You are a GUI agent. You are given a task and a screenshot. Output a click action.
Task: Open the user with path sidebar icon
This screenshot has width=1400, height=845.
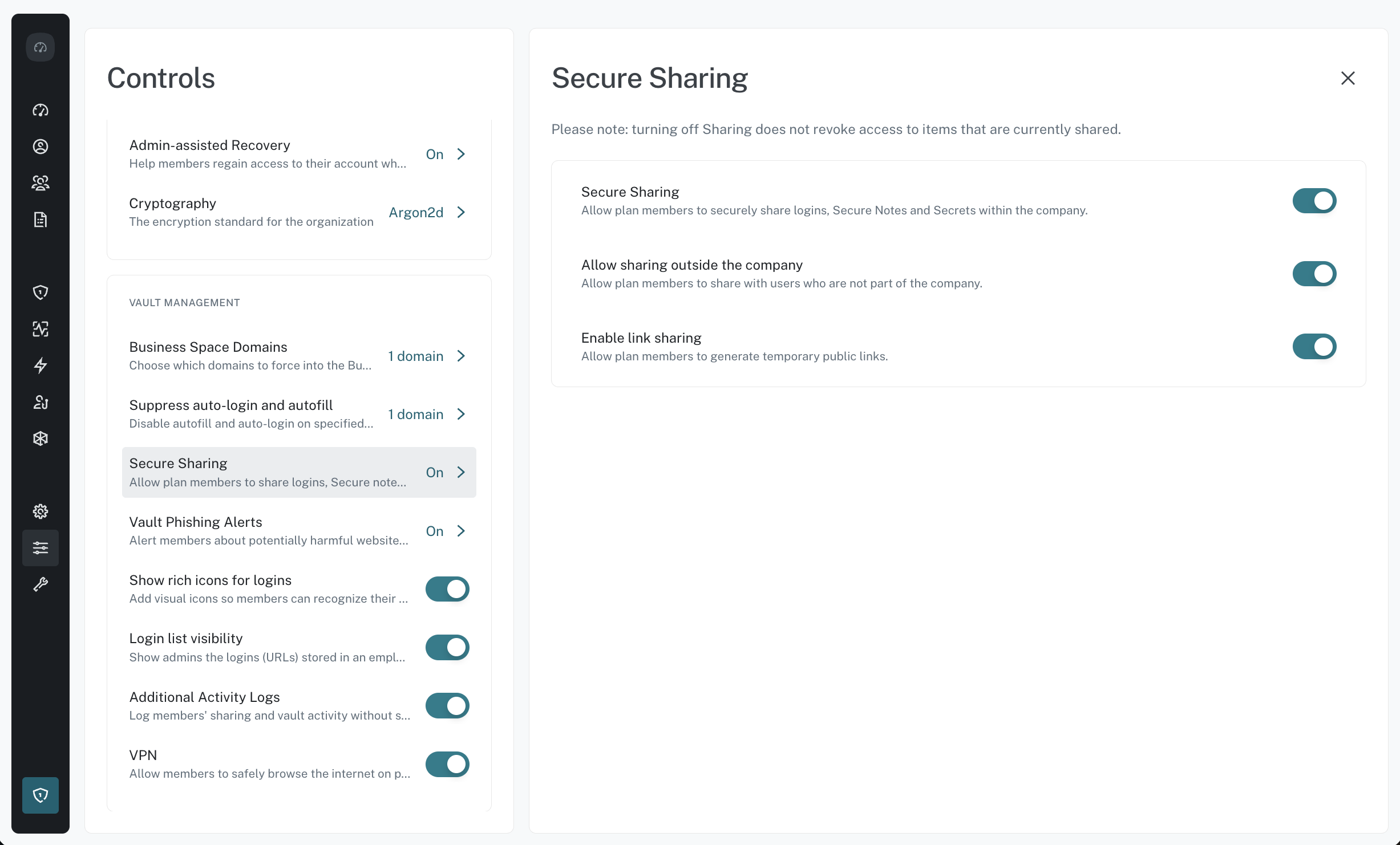41,402
